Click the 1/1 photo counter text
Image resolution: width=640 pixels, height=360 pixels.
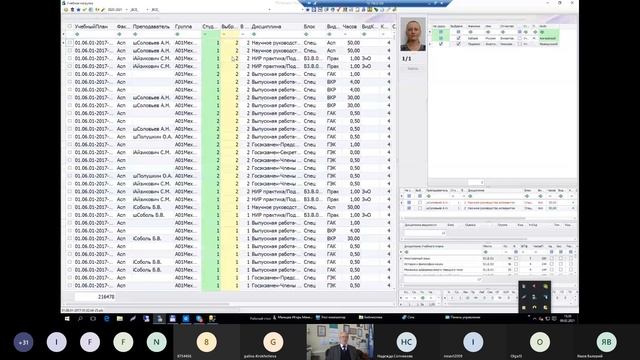point(407,59)
